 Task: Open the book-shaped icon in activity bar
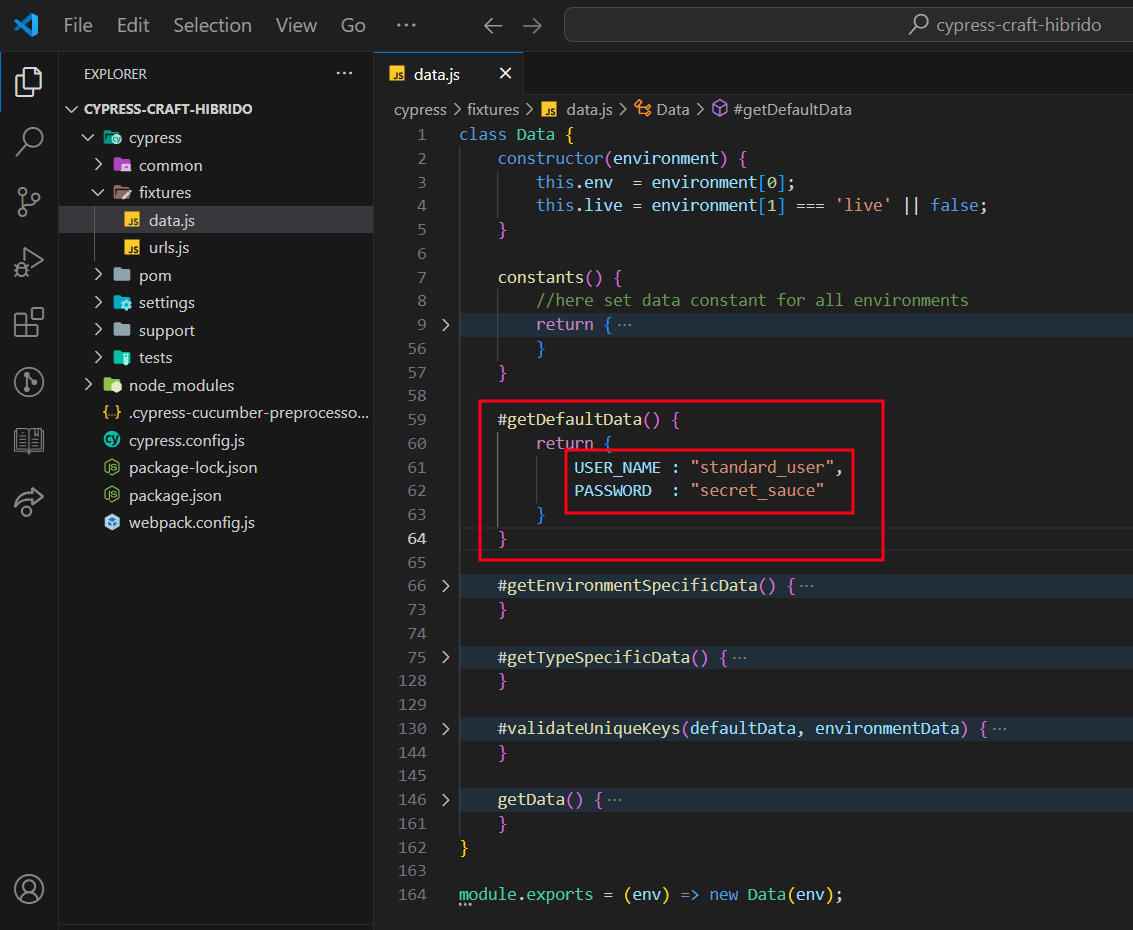pyautogui.click(x=28, y=440)
